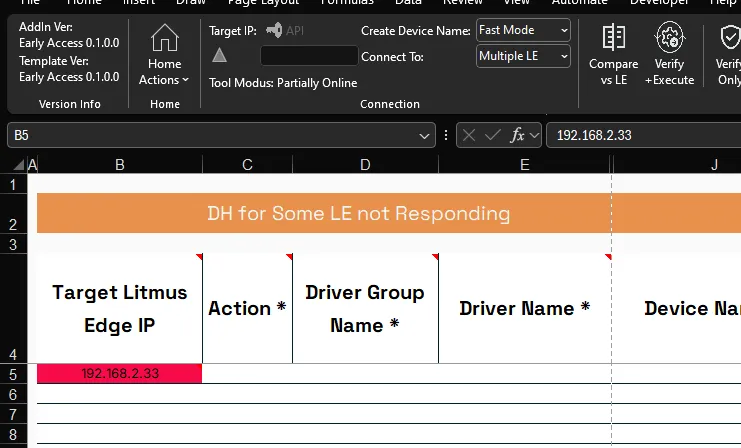Run the Verify +Execute gear icon

point(669,37)
